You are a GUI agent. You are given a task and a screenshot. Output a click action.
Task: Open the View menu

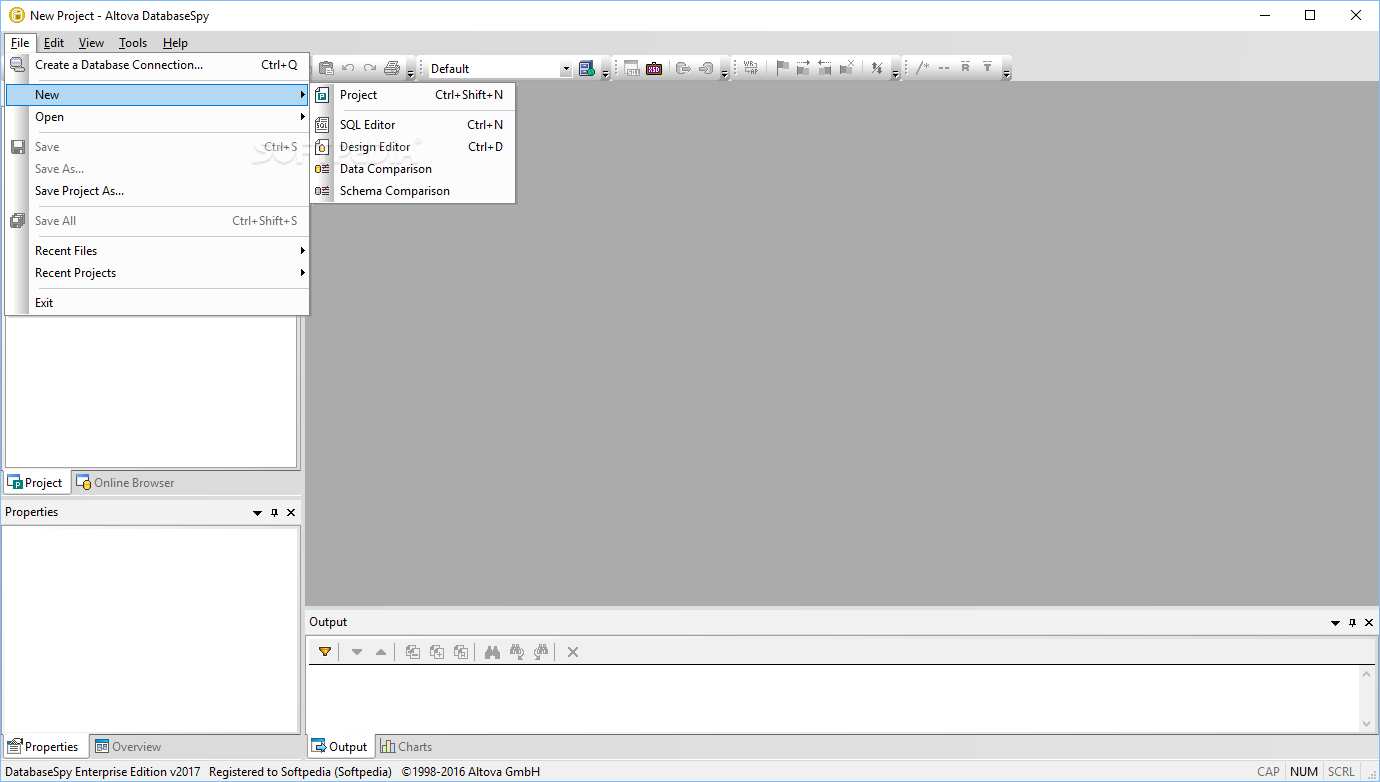click(91, 43)
